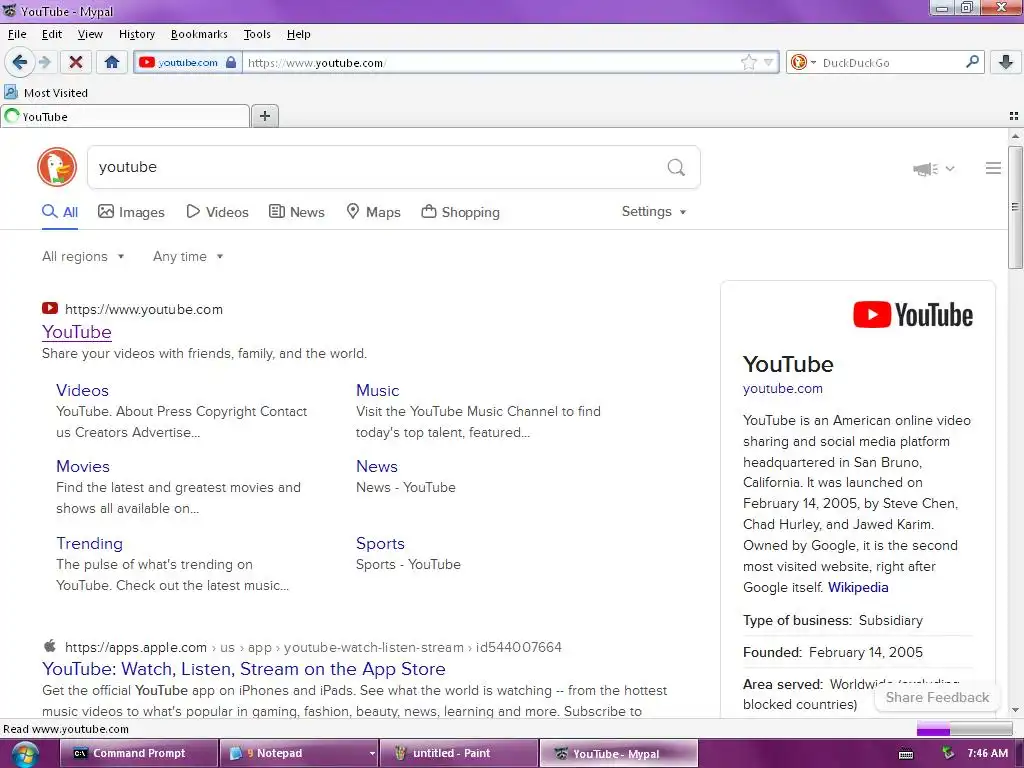Switch to Images results
This screenshot has height=768, width=1024.
(x=131, y=212)
